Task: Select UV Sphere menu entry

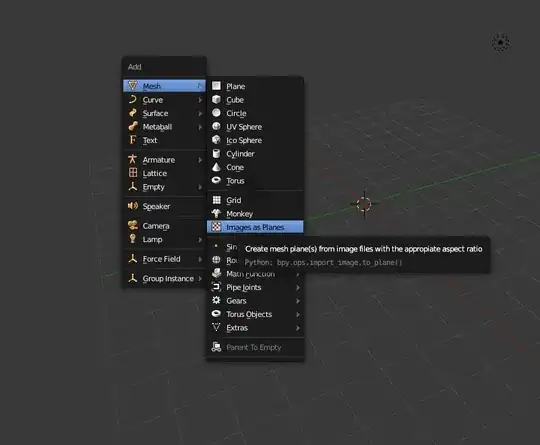Action: [255, 127]
